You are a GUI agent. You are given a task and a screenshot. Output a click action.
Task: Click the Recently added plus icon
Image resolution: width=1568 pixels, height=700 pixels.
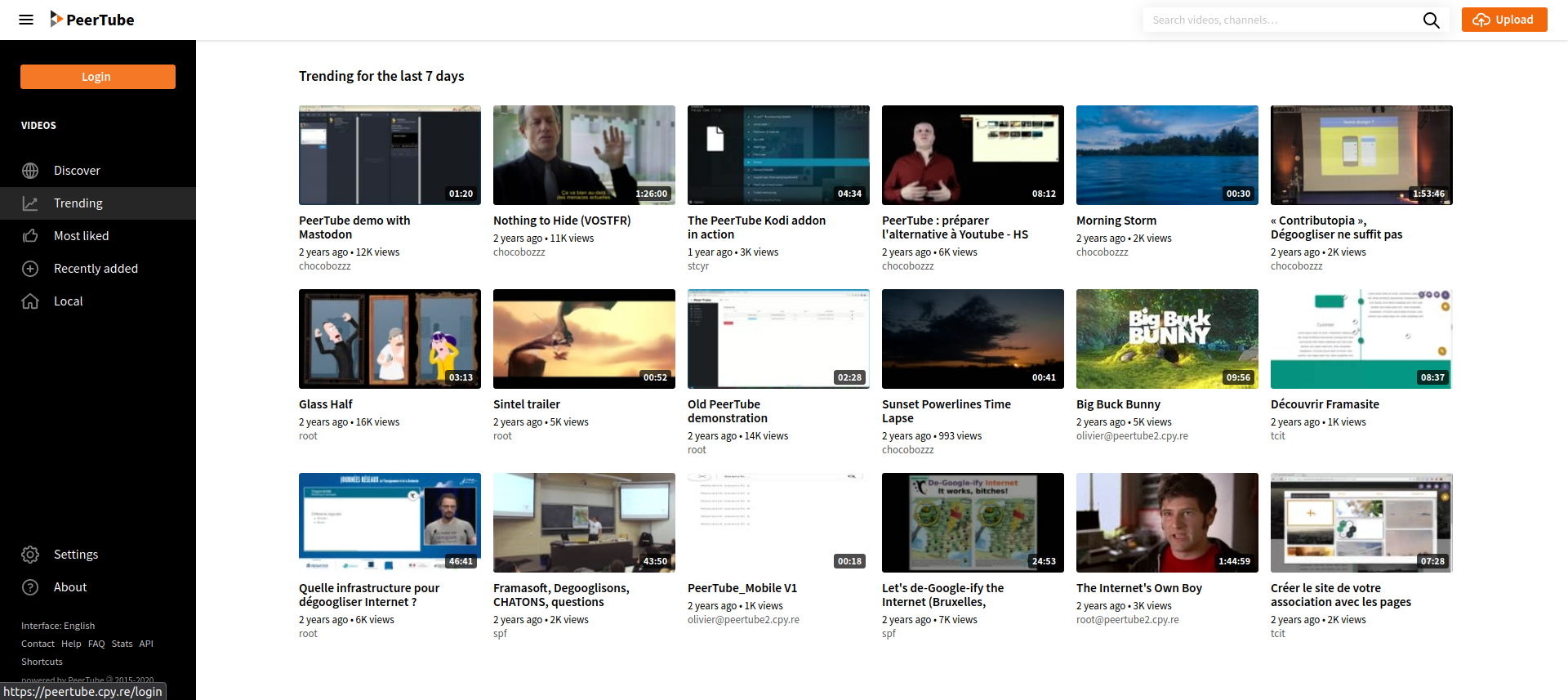pyautogui.click(x=30, y=269)
